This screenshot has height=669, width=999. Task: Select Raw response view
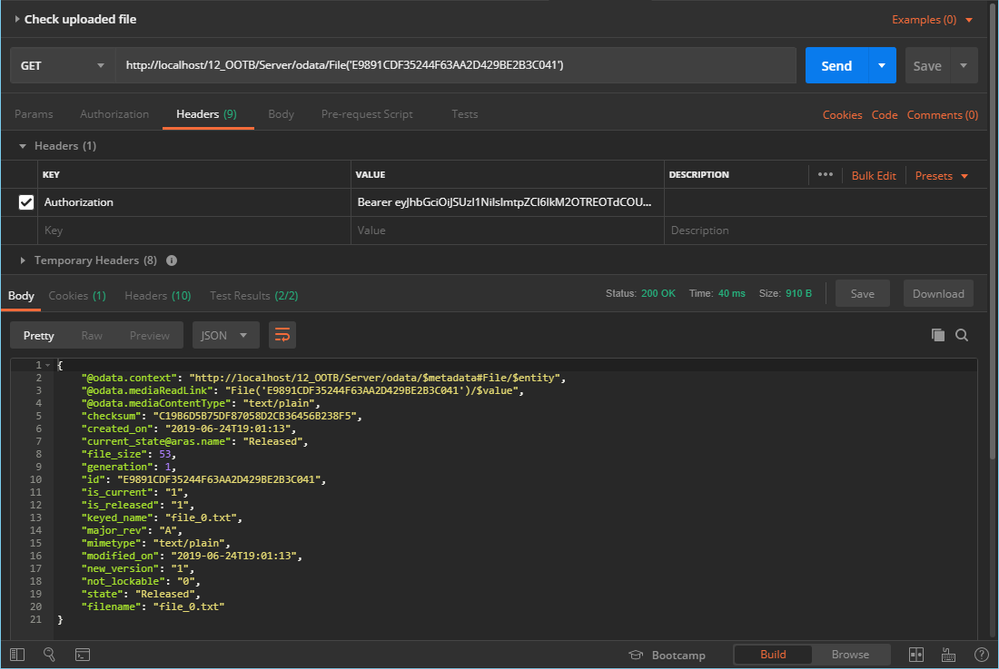(x=92, y=336)
